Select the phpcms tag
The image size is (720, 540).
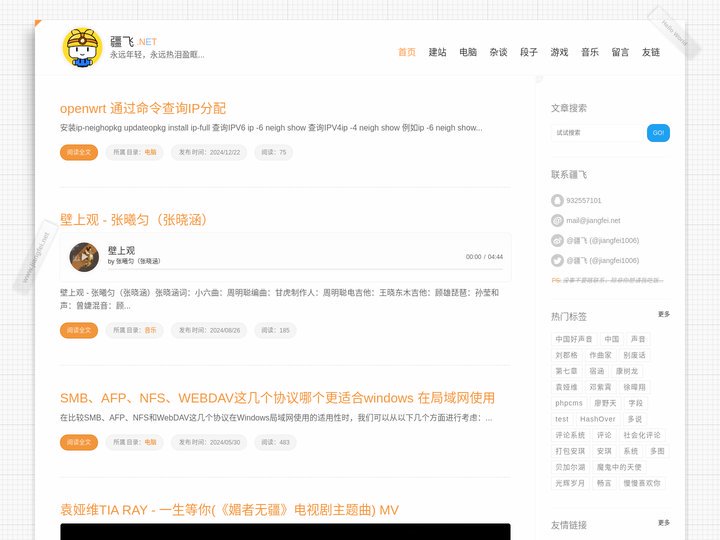(x=568, y=403)
